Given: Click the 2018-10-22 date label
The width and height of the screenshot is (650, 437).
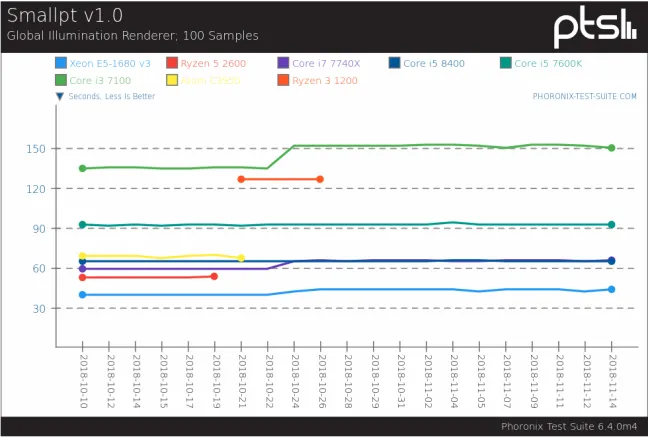Looking at the screenshot, I should tap(269, 381).
